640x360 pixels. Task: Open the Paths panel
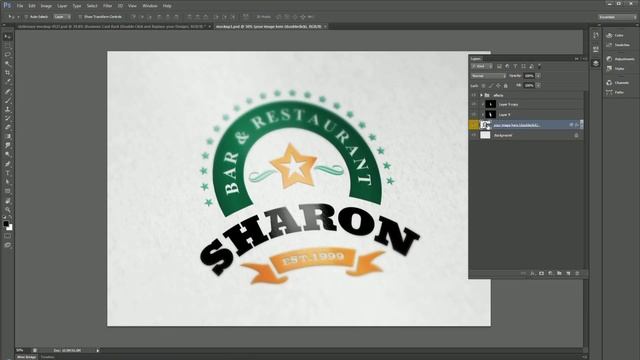616,93
